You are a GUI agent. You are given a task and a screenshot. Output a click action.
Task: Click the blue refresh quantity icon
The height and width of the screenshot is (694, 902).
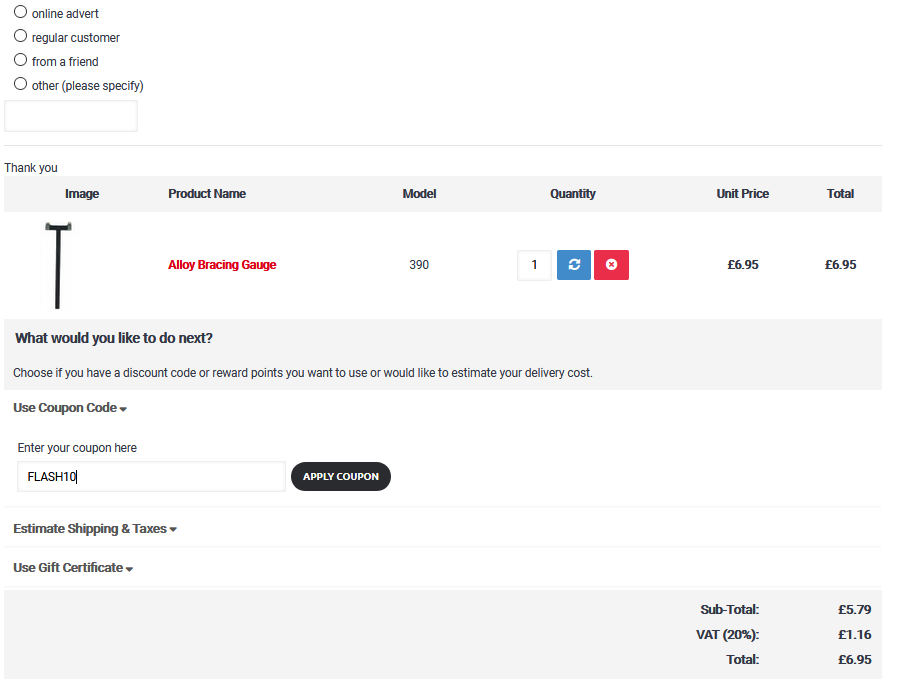coord(574,265)
